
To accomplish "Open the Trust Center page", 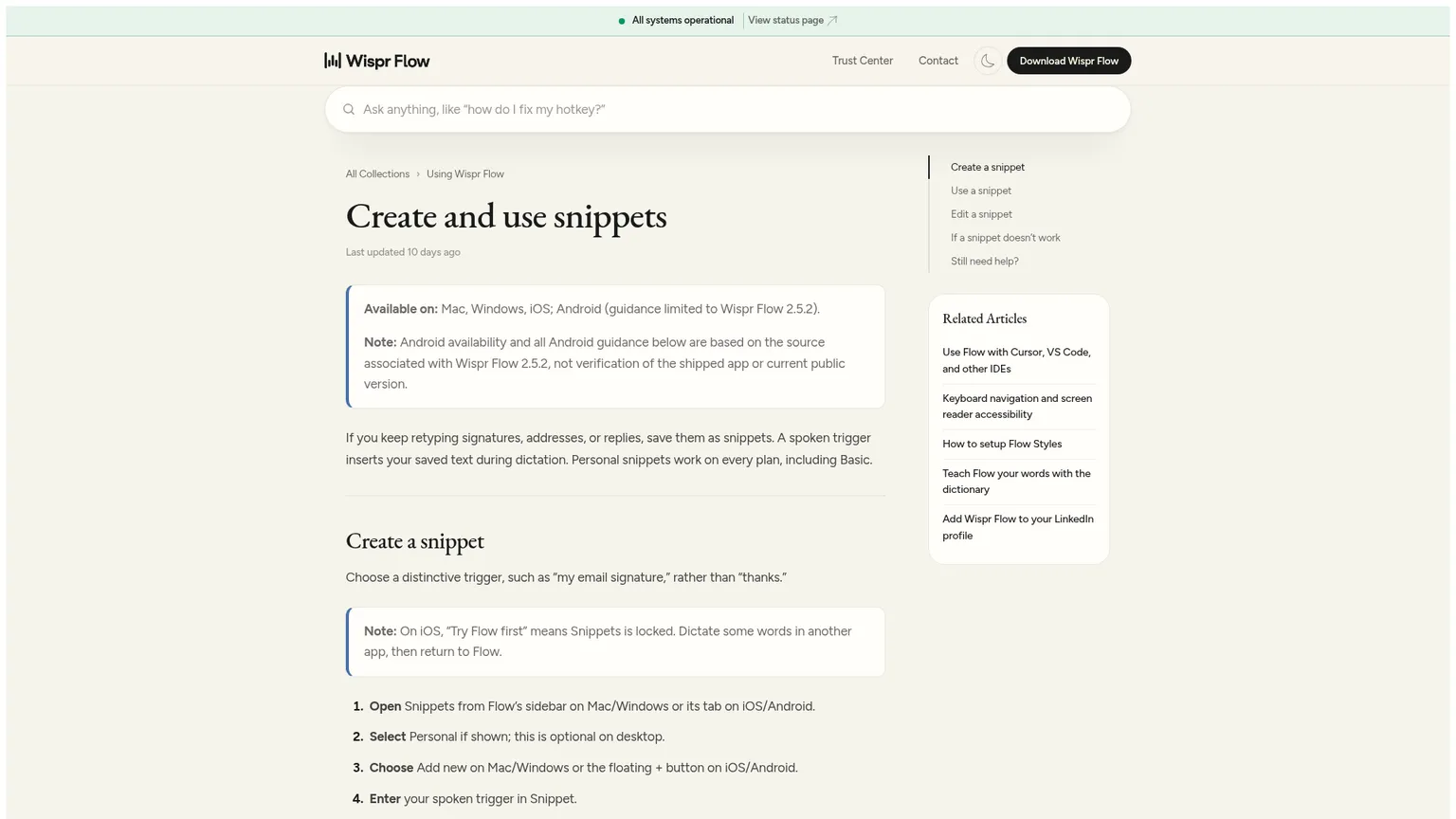I will 863,61.
